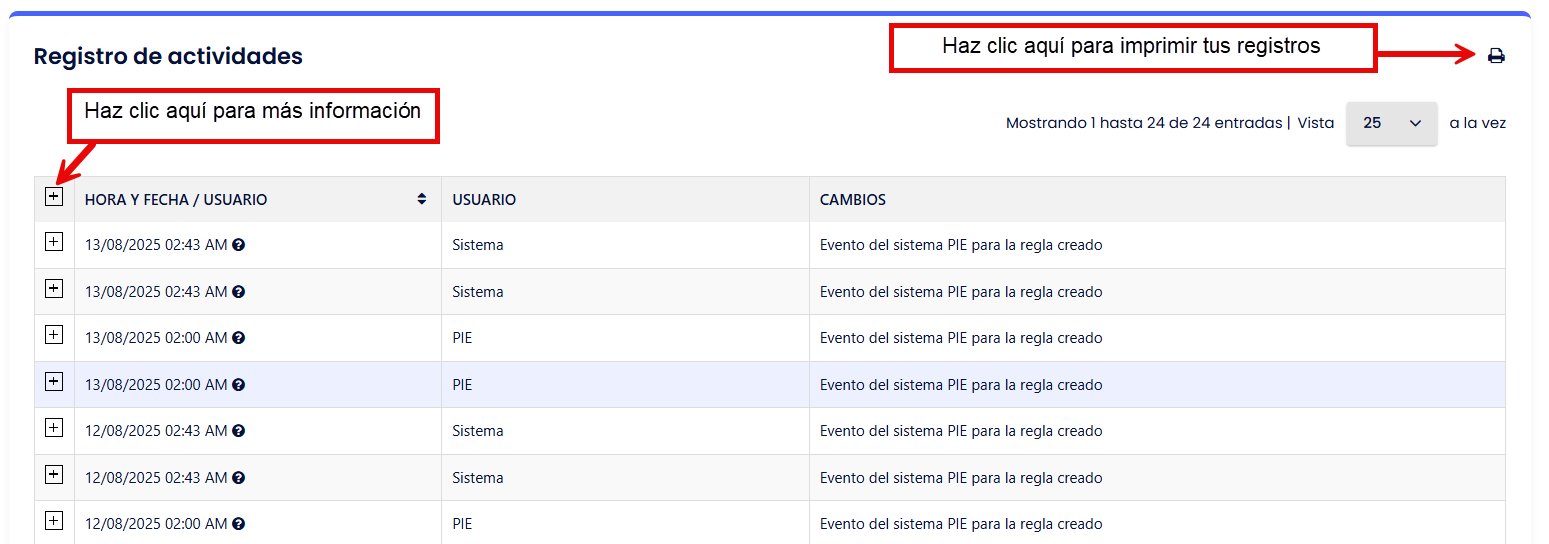Screen dimensions: 1549x544
Task: Click help icon in the third table row
Action: point(239,338)
